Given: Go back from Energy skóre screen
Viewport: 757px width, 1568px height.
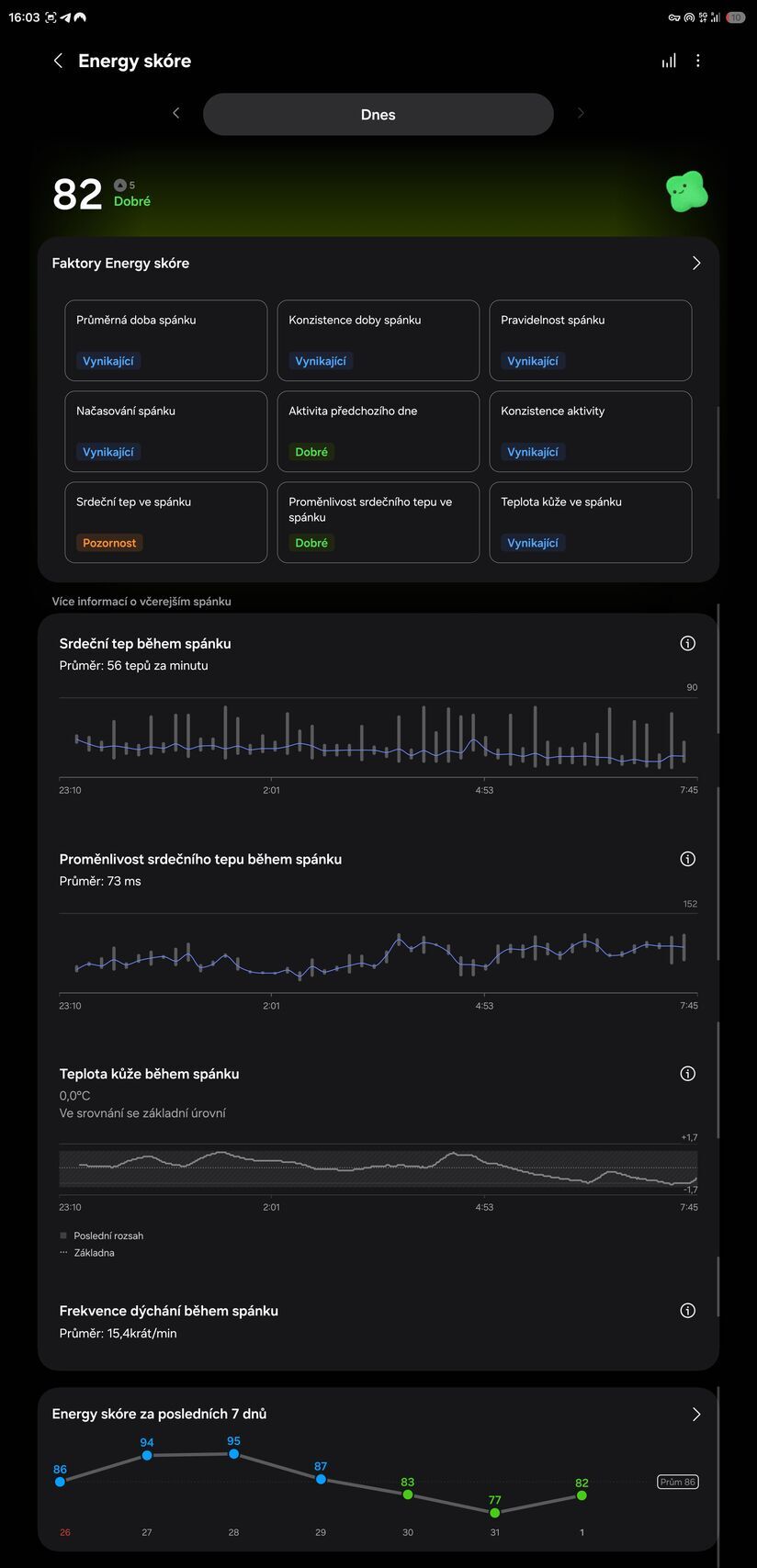Looking at the screenshot, I should (59, 61).
